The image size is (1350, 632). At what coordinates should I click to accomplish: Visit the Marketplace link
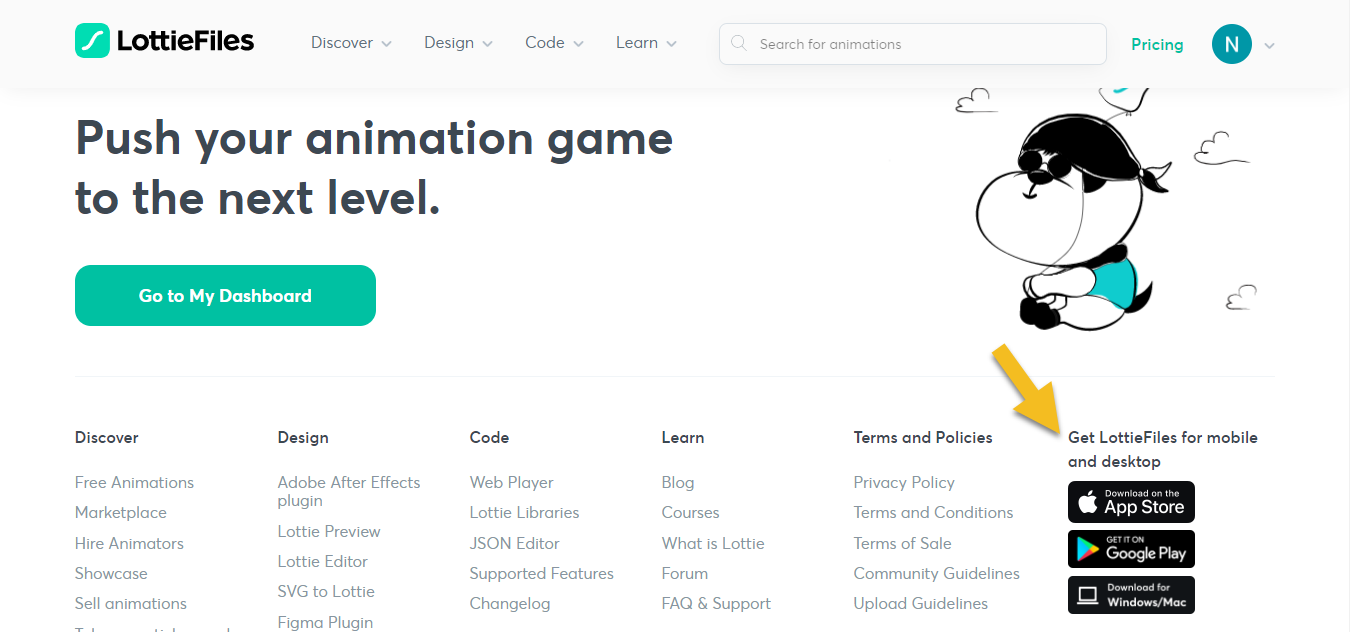[121, 512]
